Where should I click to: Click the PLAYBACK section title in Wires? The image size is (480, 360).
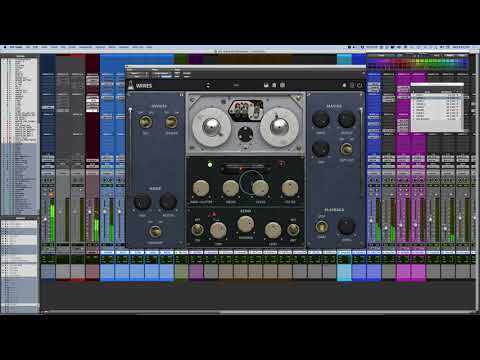[x=334, y=210]
